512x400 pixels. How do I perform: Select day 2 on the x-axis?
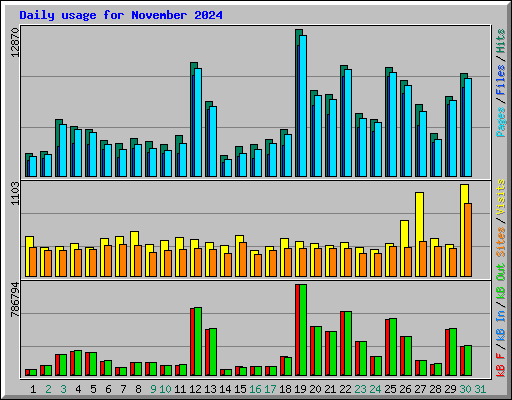tap(48, 389)
